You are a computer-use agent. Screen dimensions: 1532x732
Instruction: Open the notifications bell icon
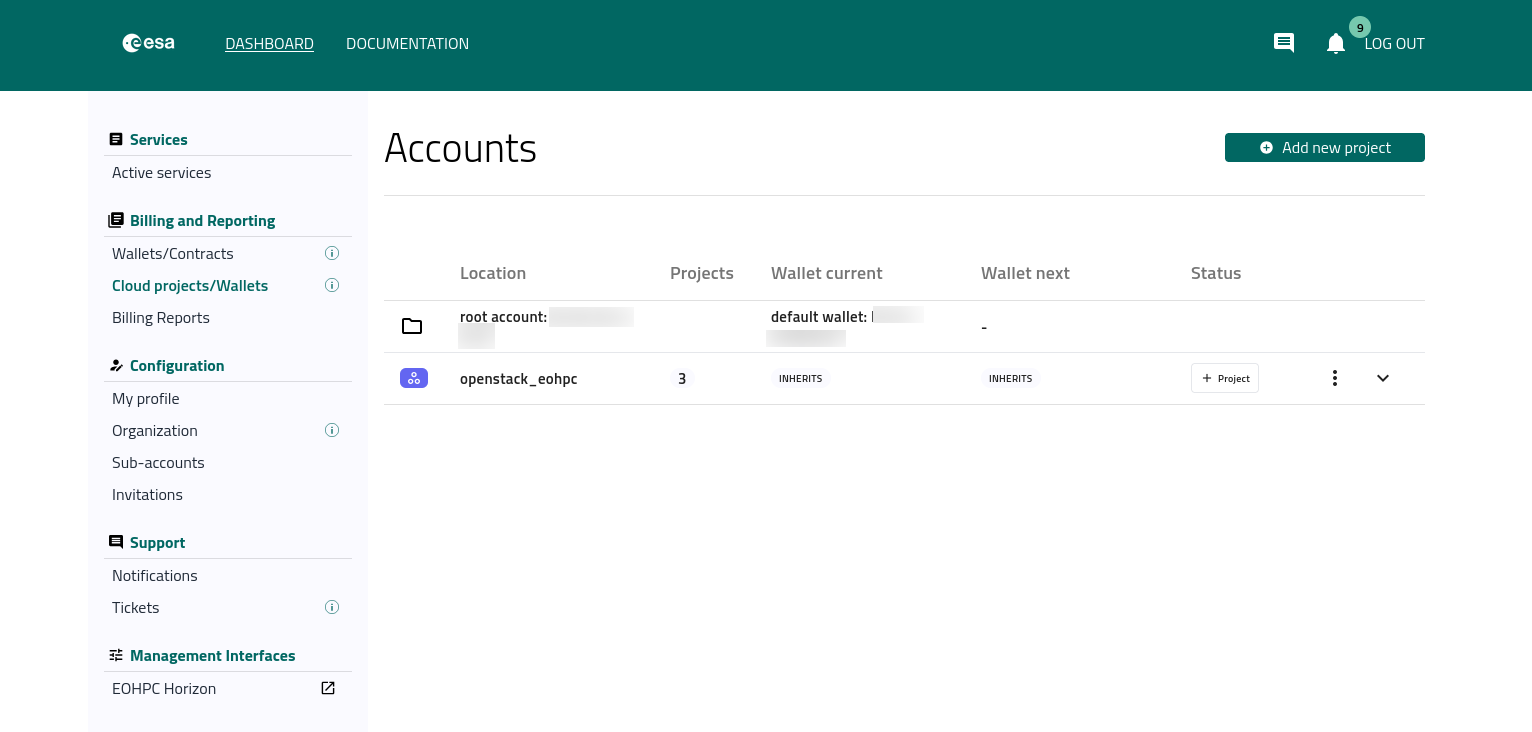[1336, 44]
